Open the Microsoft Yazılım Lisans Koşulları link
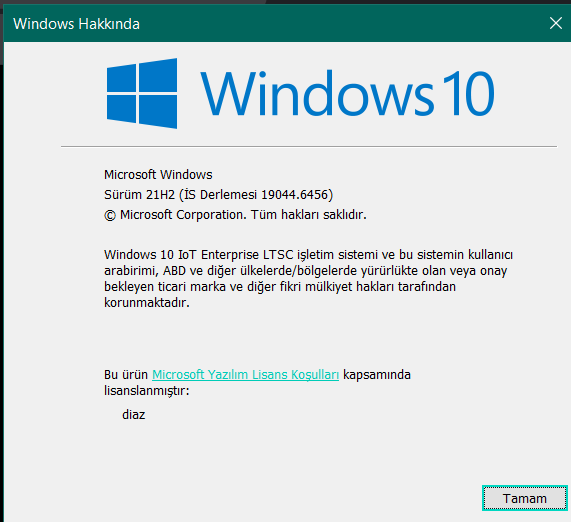This screenshot has width=571, height=522. tap(245, 374)
